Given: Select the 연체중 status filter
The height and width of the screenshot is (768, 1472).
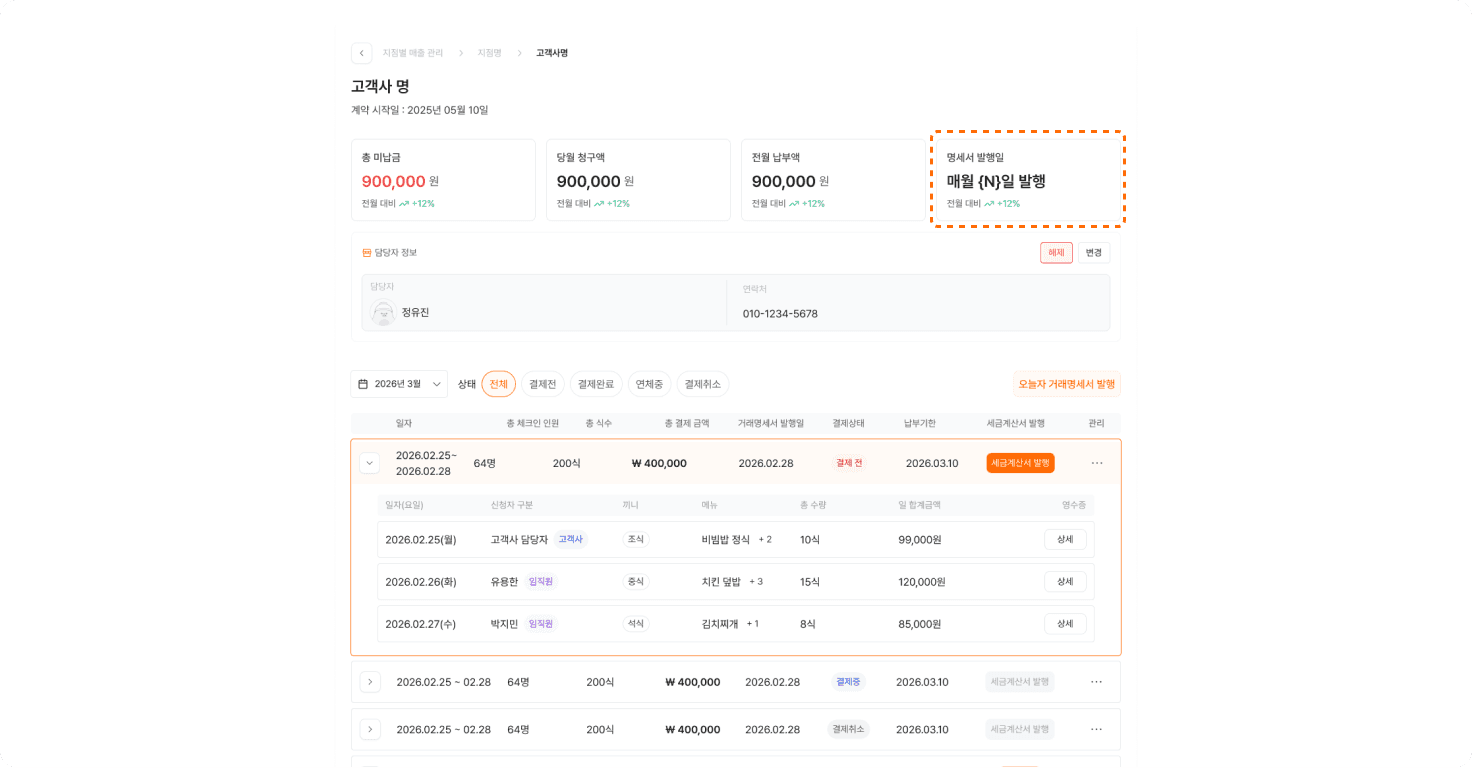Looking at the screenshot, I should (x=649, y=384).
